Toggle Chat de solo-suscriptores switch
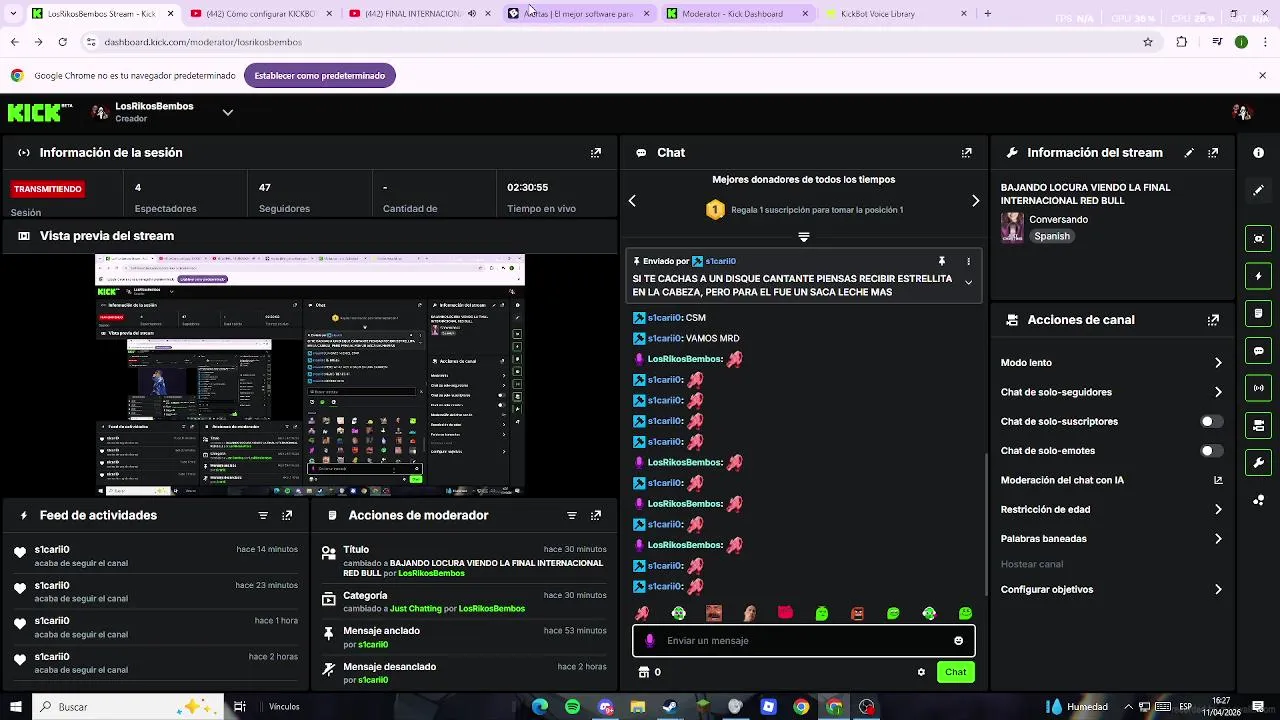Image resolution: width=1280 pixels, height=720 pixels. [1211, 422]
